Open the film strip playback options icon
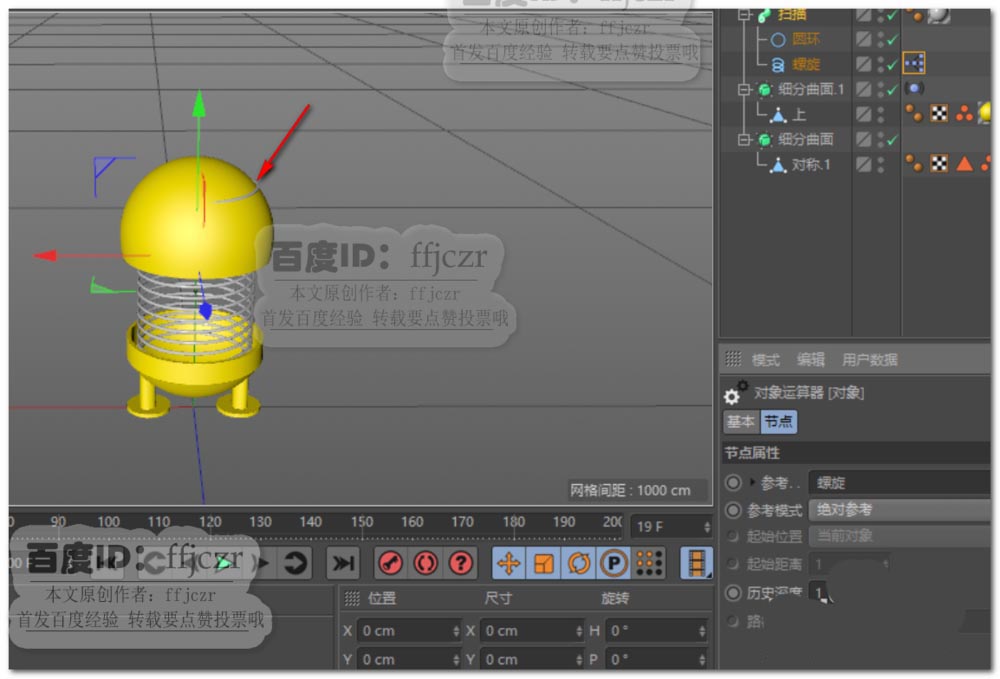This screenshot has height=679, width=1000. click(x=696, y=563)
